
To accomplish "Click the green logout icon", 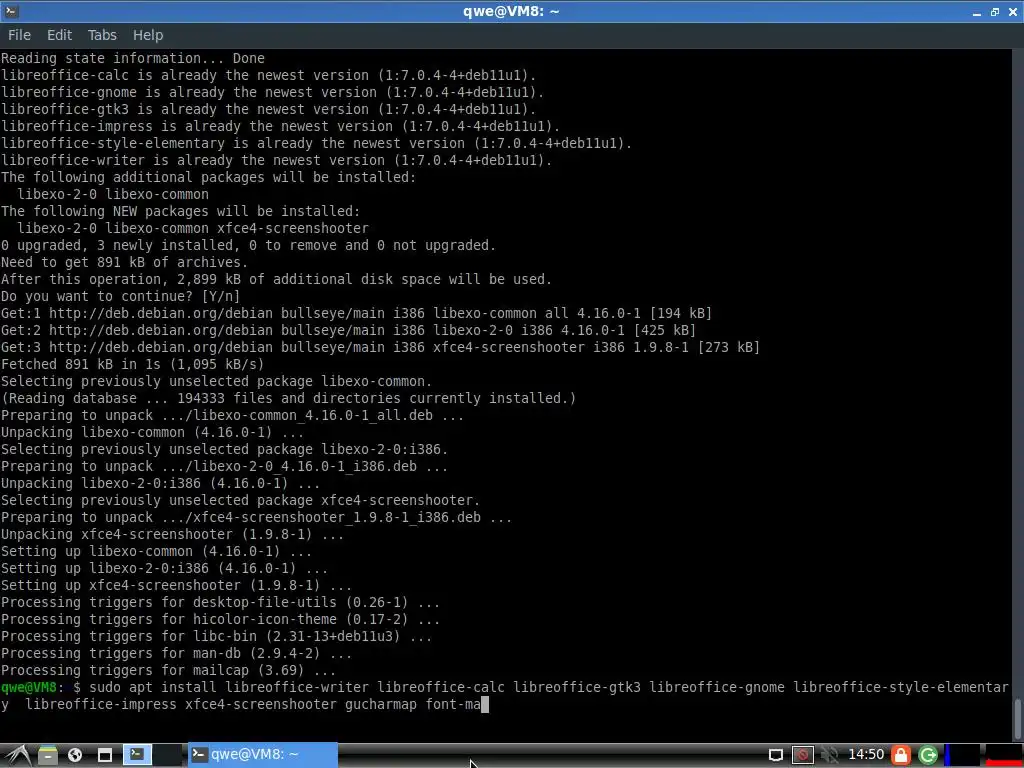I will pyautogui.click(x=928, y=755).
